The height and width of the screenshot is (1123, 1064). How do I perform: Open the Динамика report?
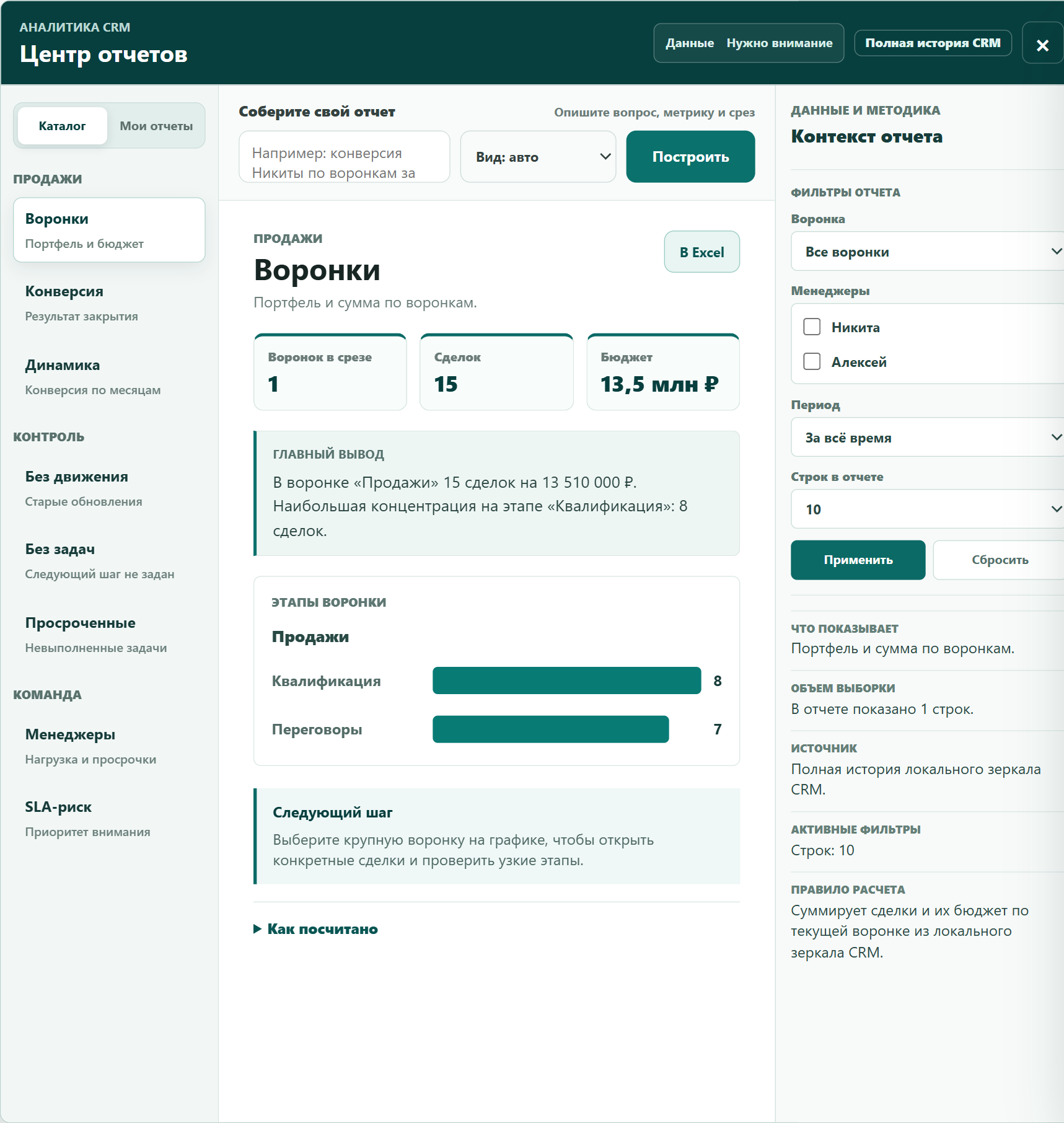pos(109,377)
